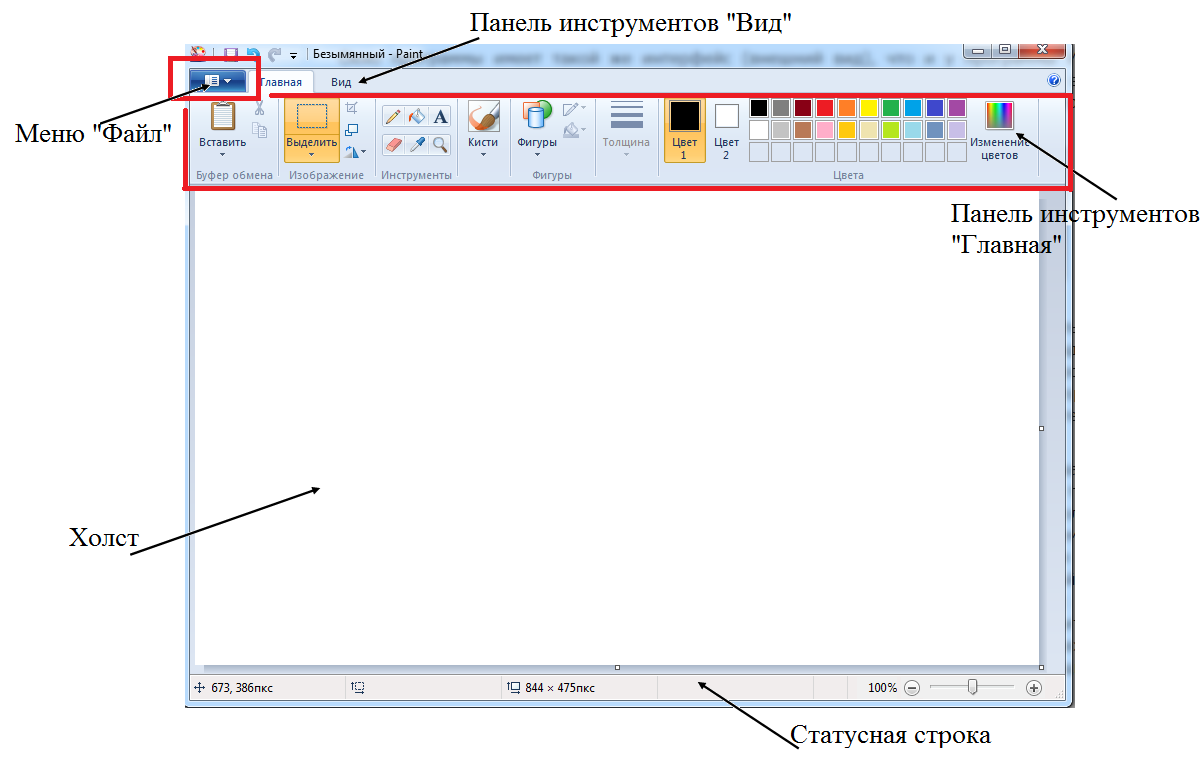1204x758 pixels.
Task: Activate the Цвет 2 background color button
Action: 727,129
